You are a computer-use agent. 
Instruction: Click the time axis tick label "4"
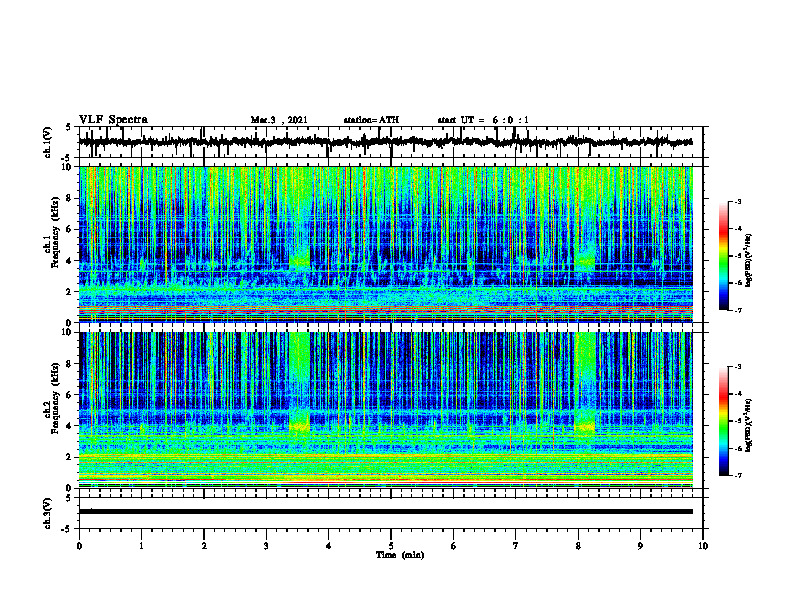[x=329, y=546]
